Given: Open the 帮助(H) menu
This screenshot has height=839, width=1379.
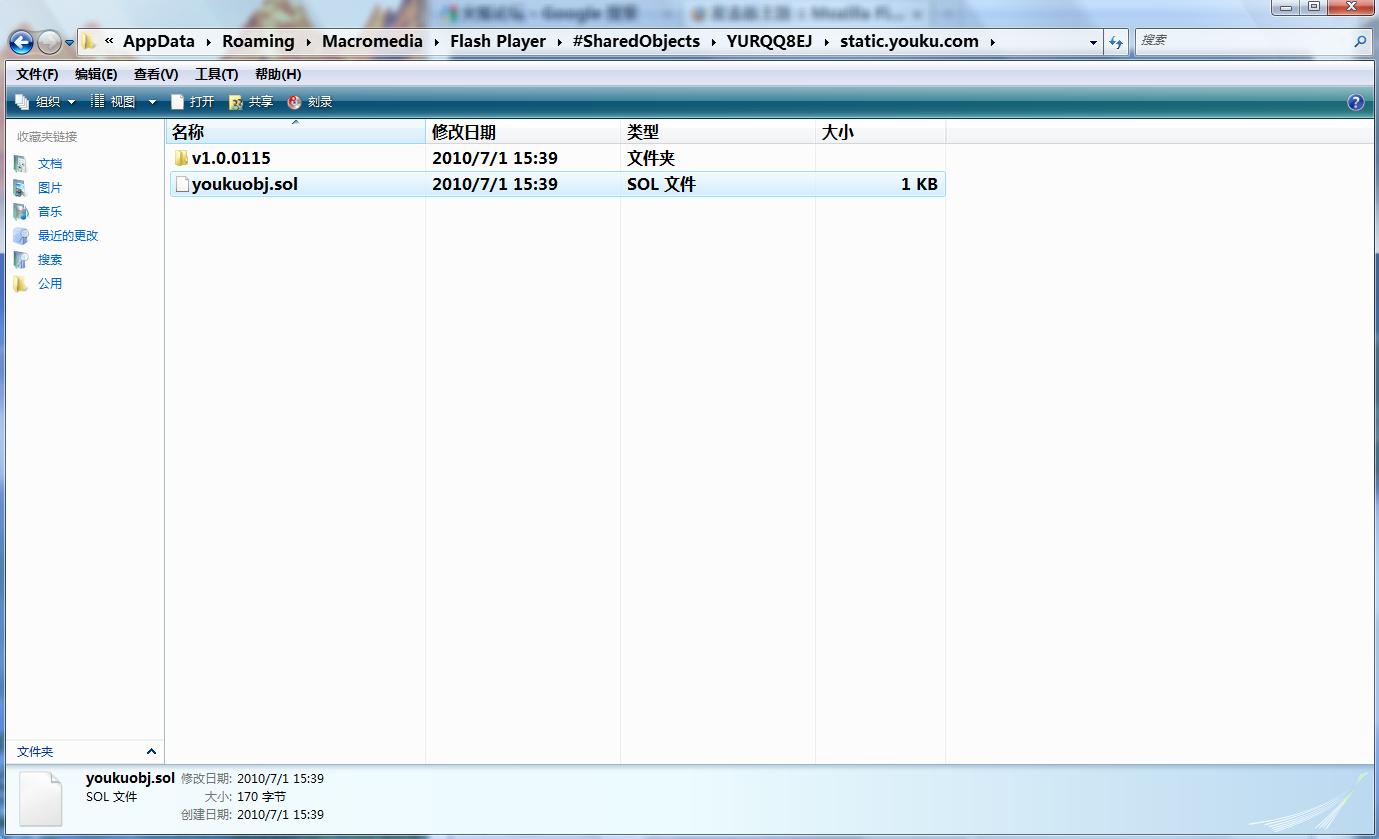Looking at the screenshot, I should point(278,74).
